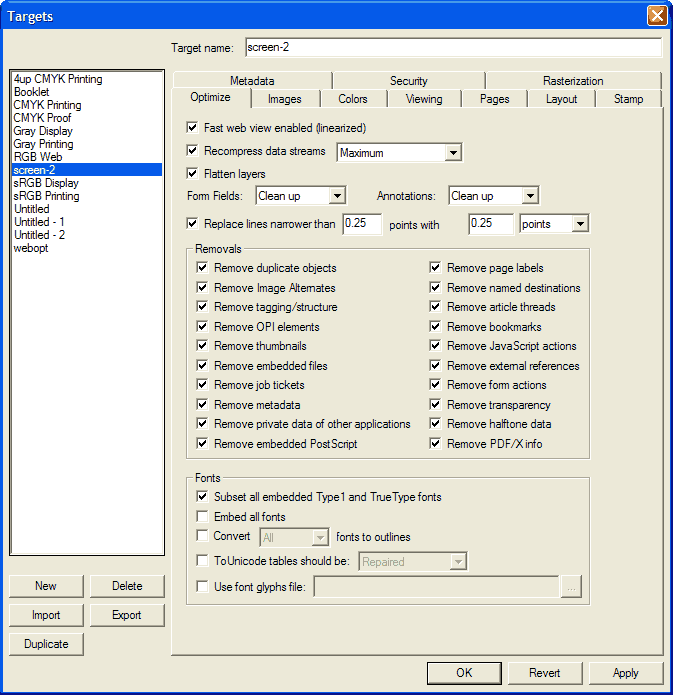This screenshot has width=673, height=695.
Task: Open the Security tab
Action: (408, 81)
